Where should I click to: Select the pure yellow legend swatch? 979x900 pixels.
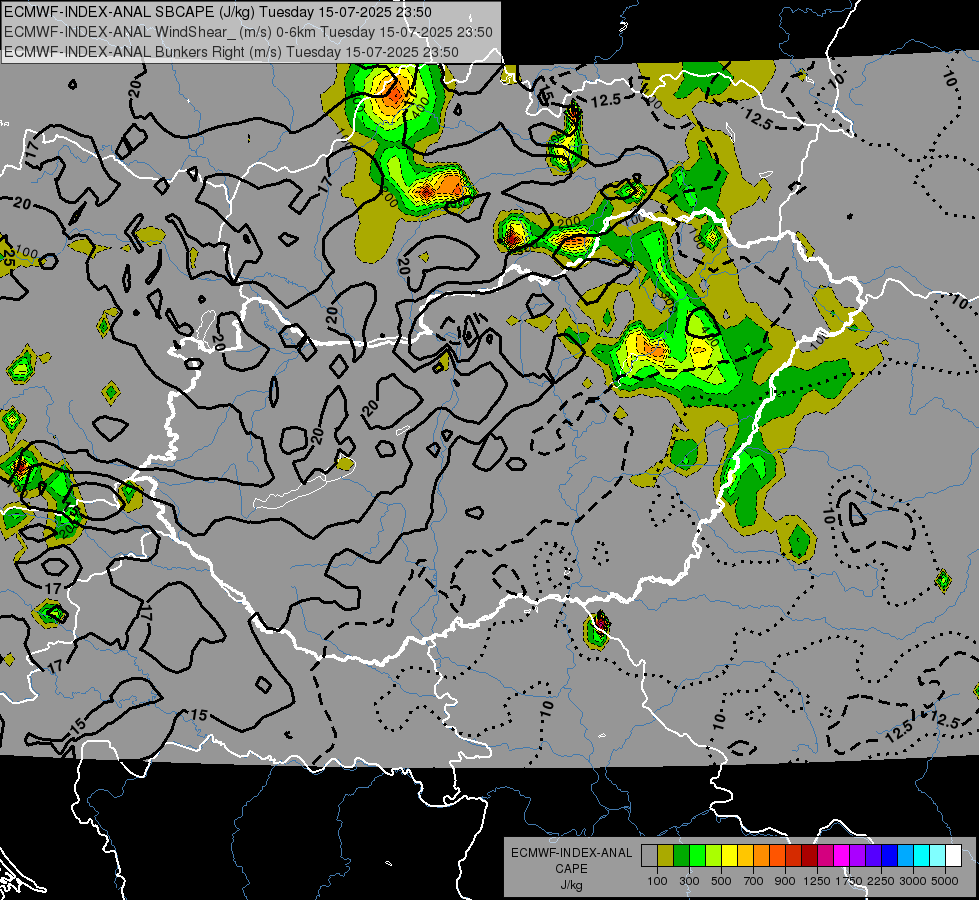(729, 855)
